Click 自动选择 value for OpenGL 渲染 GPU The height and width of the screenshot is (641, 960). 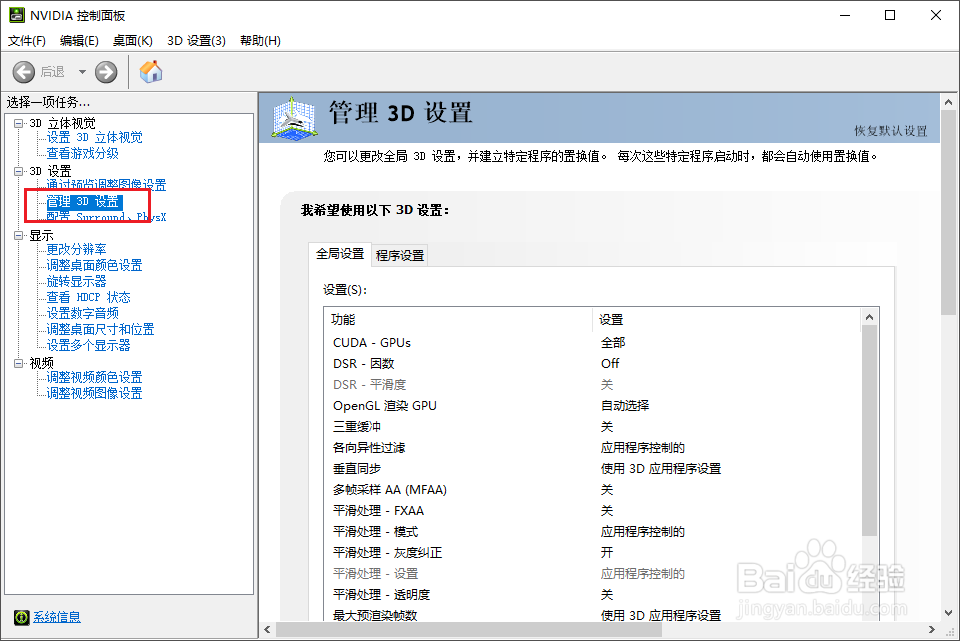[625, 405]
